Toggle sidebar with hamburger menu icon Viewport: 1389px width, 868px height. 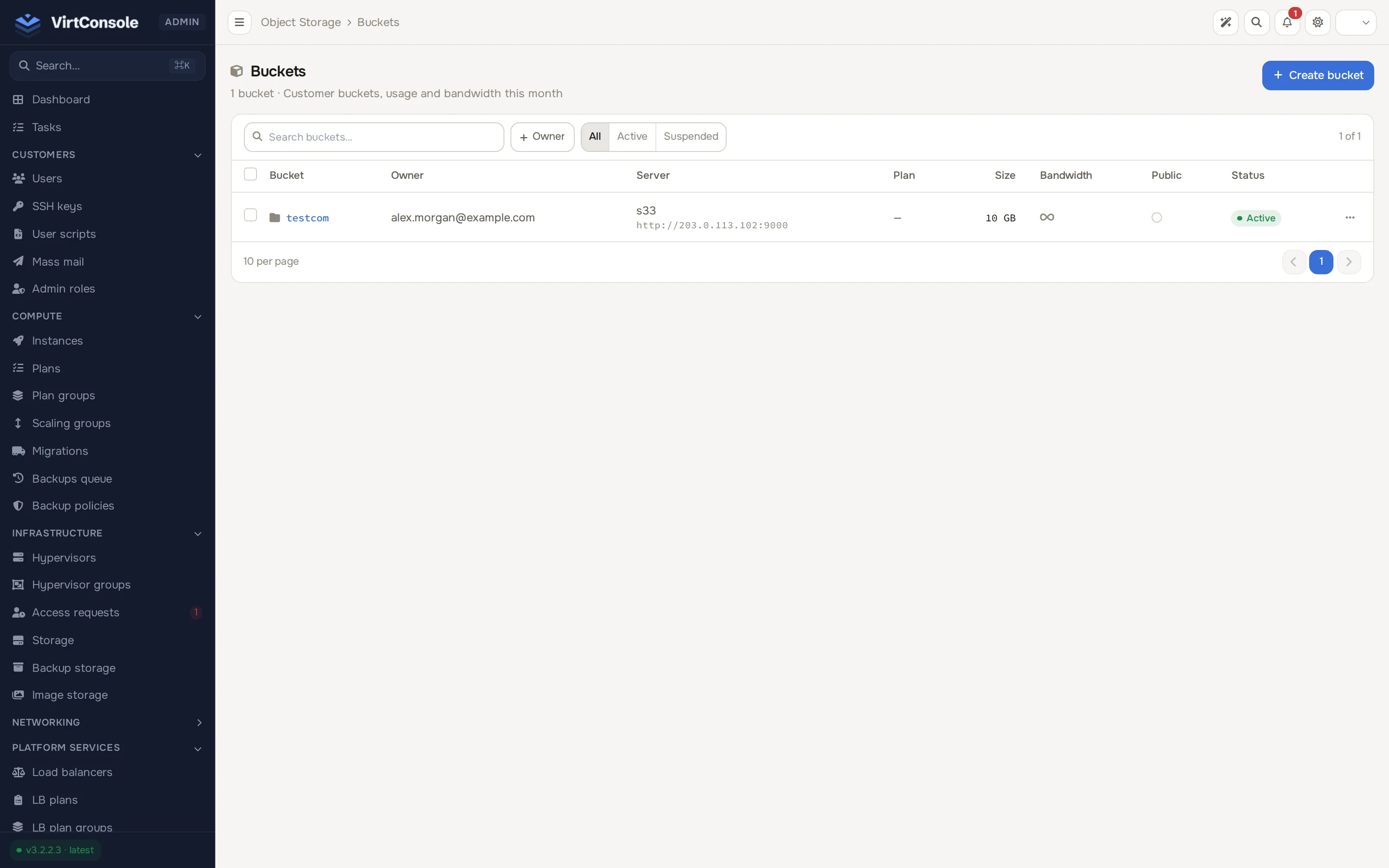(x=239, y=23)
